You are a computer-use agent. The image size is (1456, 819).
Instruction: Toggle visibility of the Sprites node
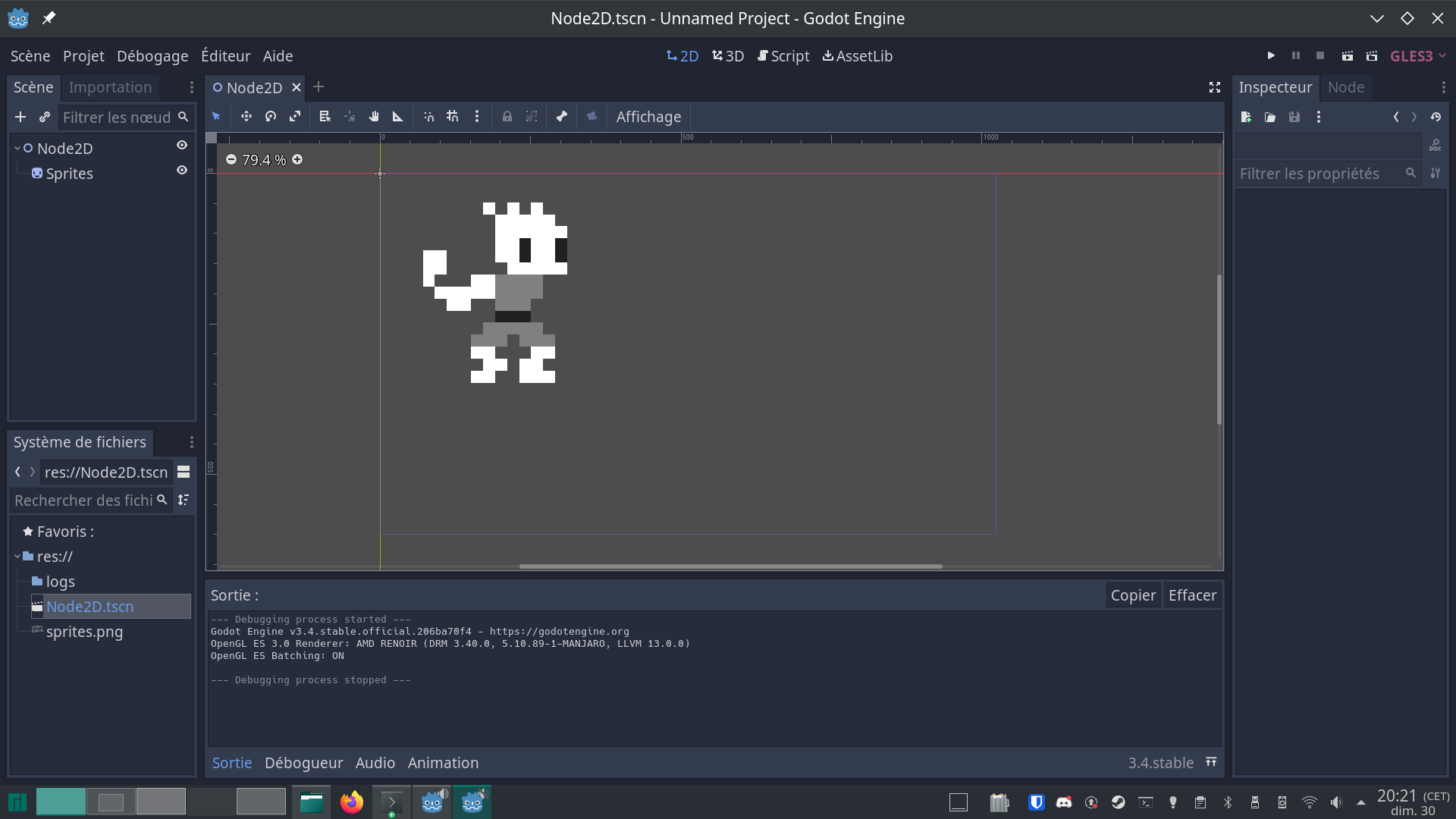[181, 171]
